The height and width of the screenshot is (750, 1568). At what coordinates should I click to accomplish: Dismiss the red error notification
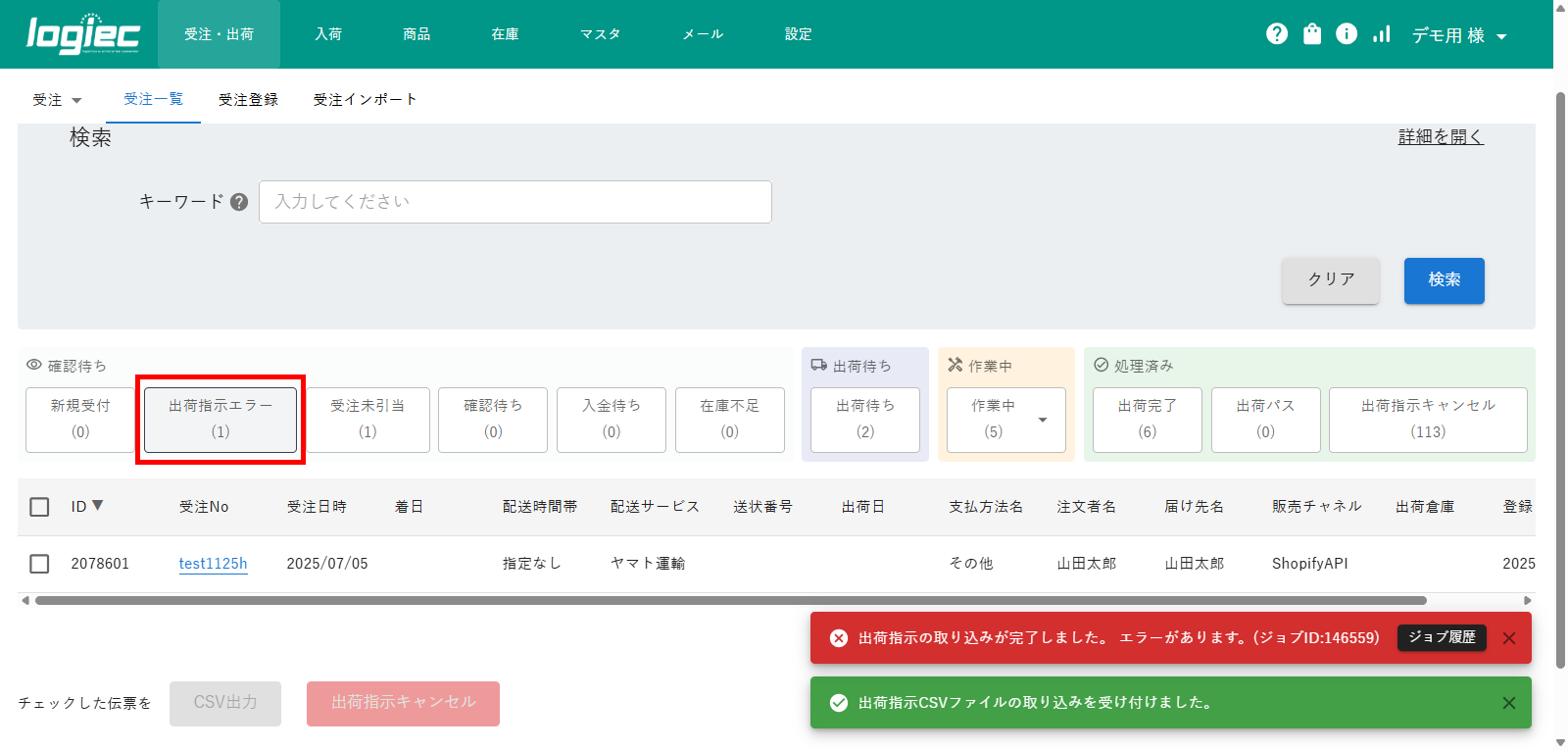pos(1509,638)
